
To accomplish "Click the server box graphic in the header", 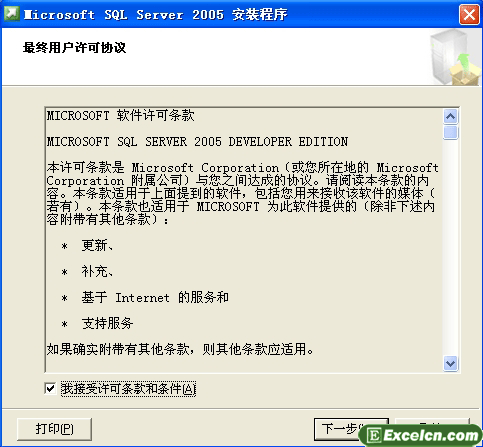I will (454, 57).
